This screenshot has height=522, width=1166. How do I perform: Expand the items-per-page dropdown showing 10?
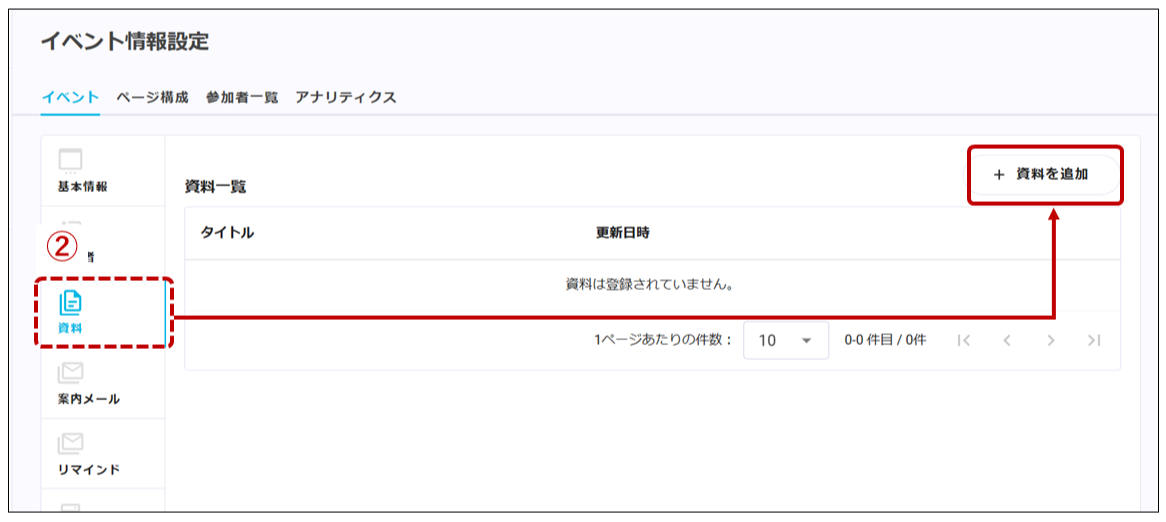(x=786, y=341)
